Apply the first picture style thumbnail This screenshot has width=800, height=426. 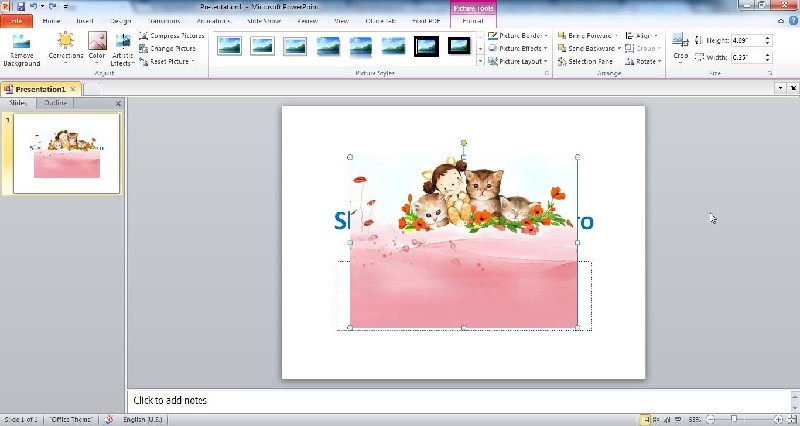[230, 46]
